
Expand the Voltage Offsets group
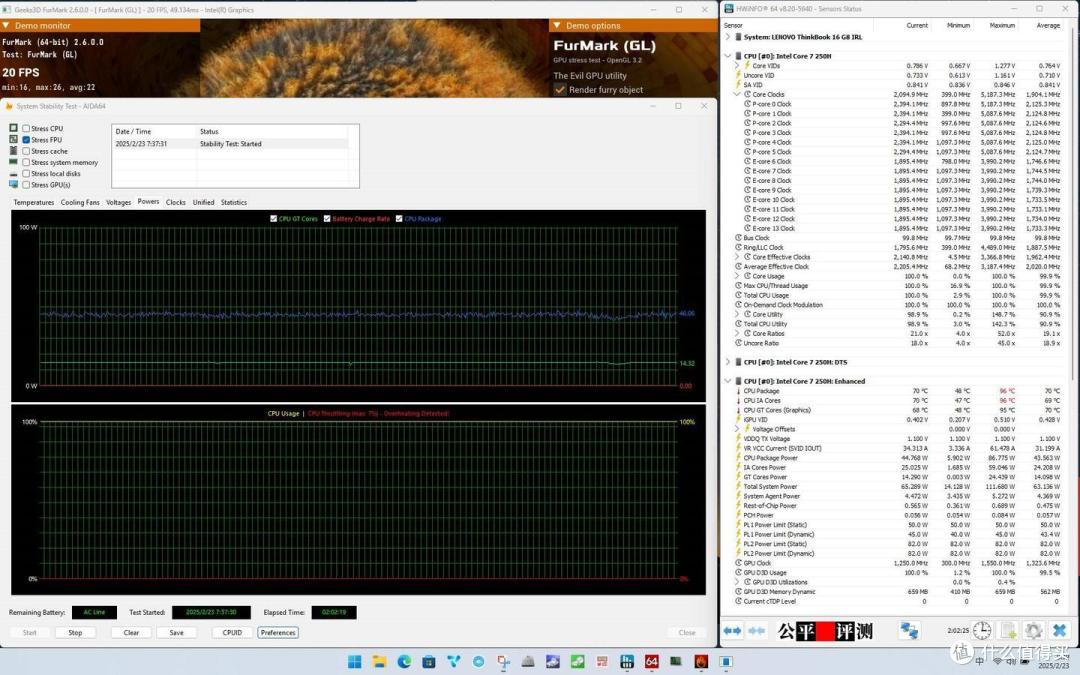pos(737,429)
